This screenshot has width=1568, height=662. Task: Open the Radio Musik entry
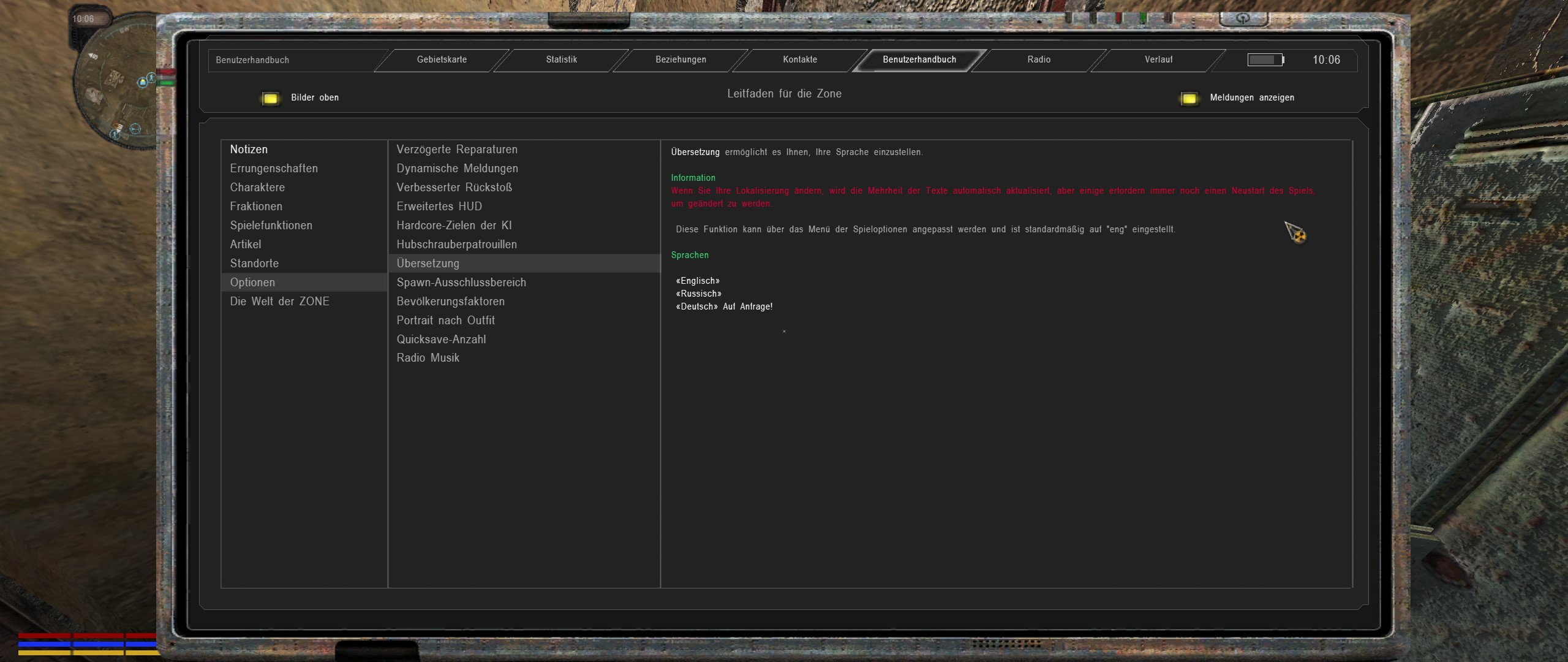428,358
